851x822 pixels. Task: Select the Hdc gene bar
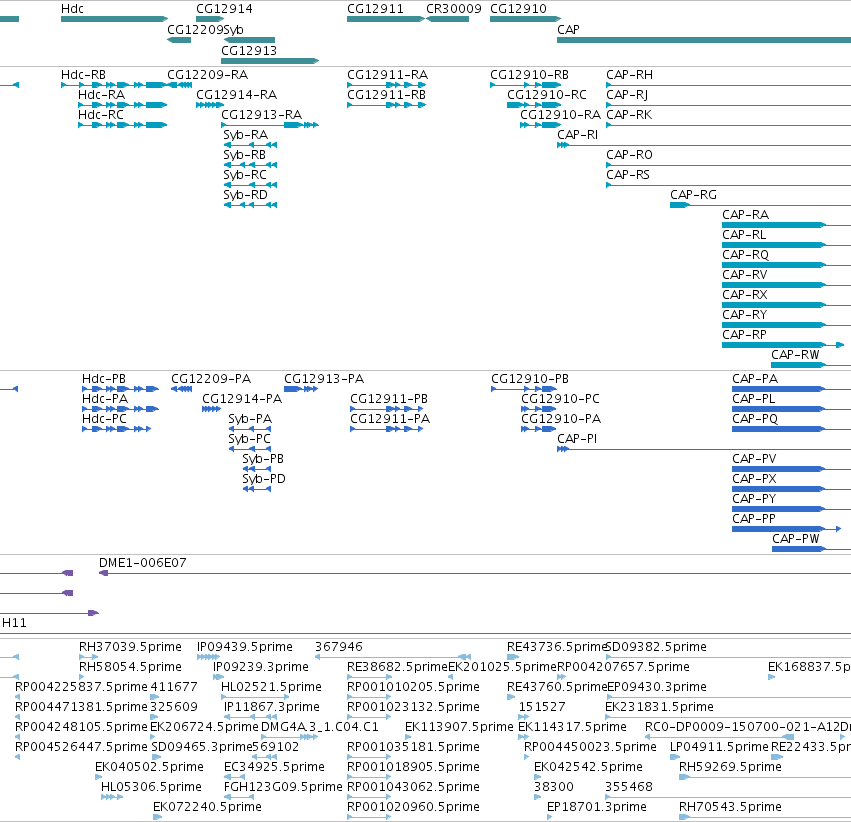pos(114,19)
